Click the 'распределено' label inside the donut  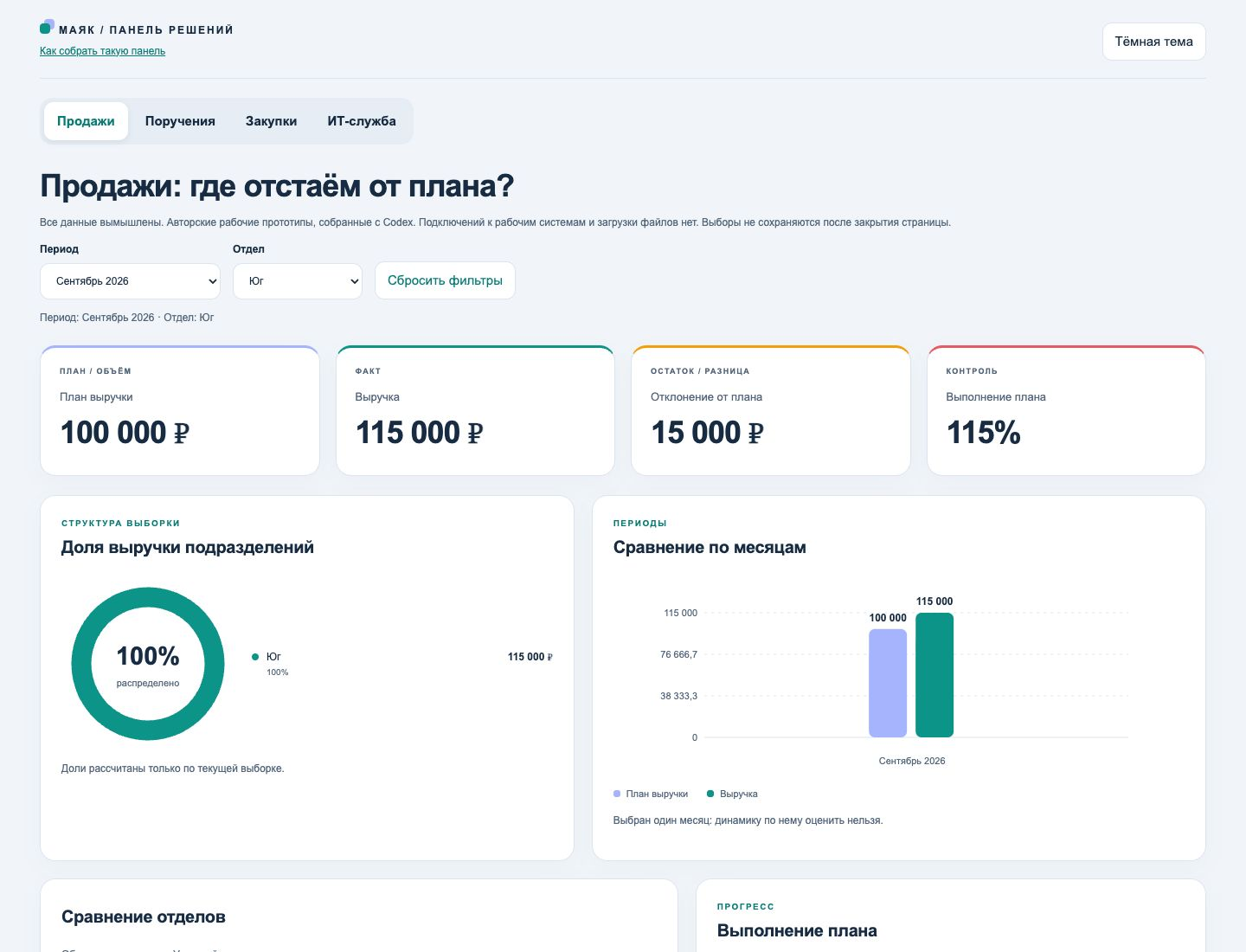(148, 683)
